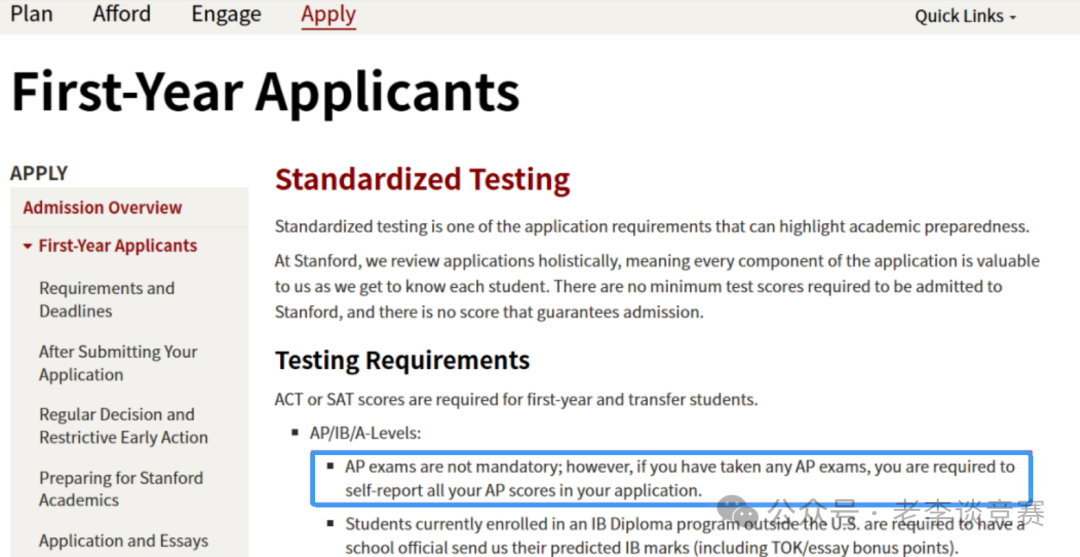Screen dimensions: 1080x557
Task: Visit the Preparing for Stanford Academics page
Action: pos(120,489)
